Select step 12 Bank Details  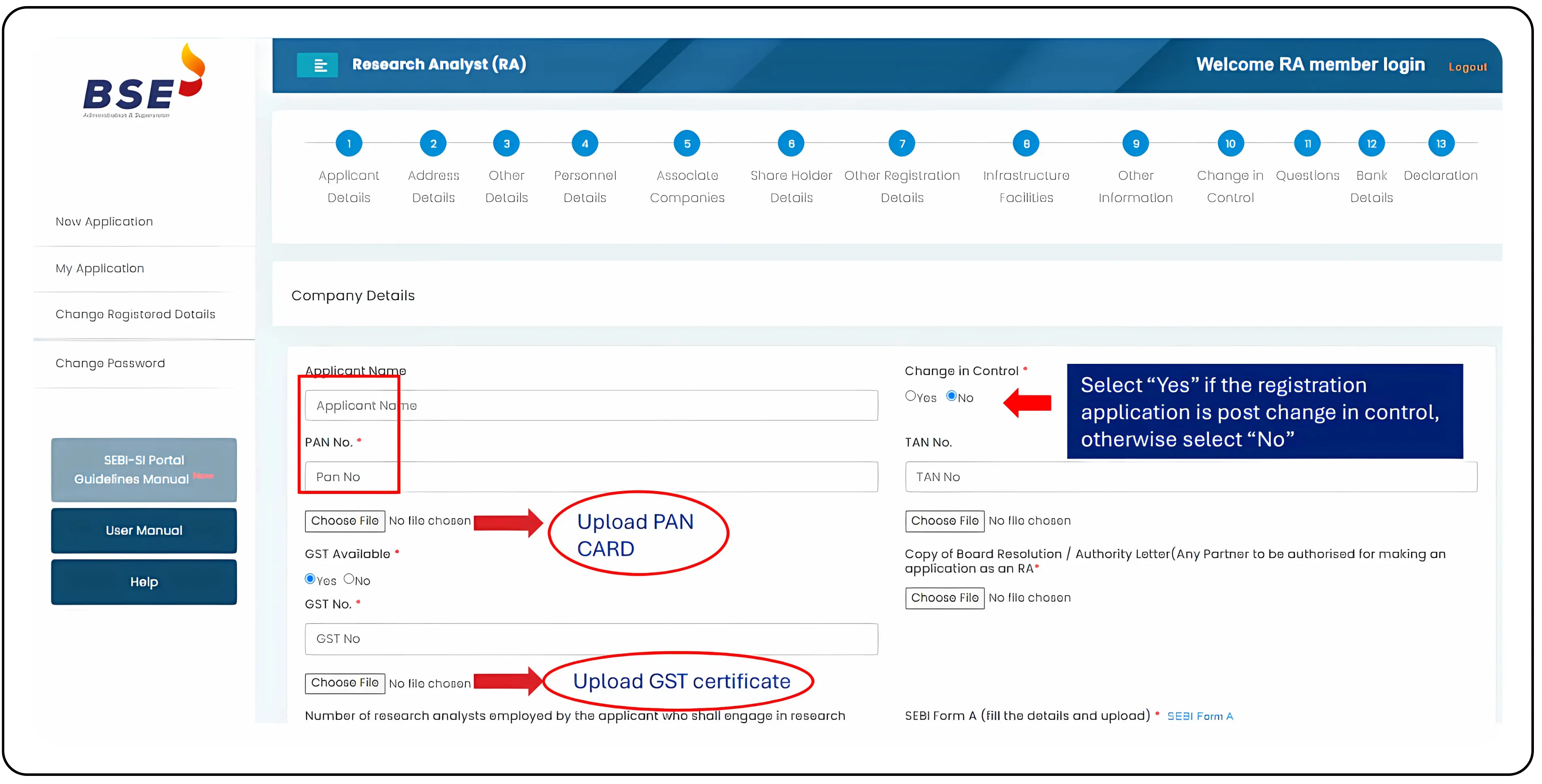point(1371,143)
